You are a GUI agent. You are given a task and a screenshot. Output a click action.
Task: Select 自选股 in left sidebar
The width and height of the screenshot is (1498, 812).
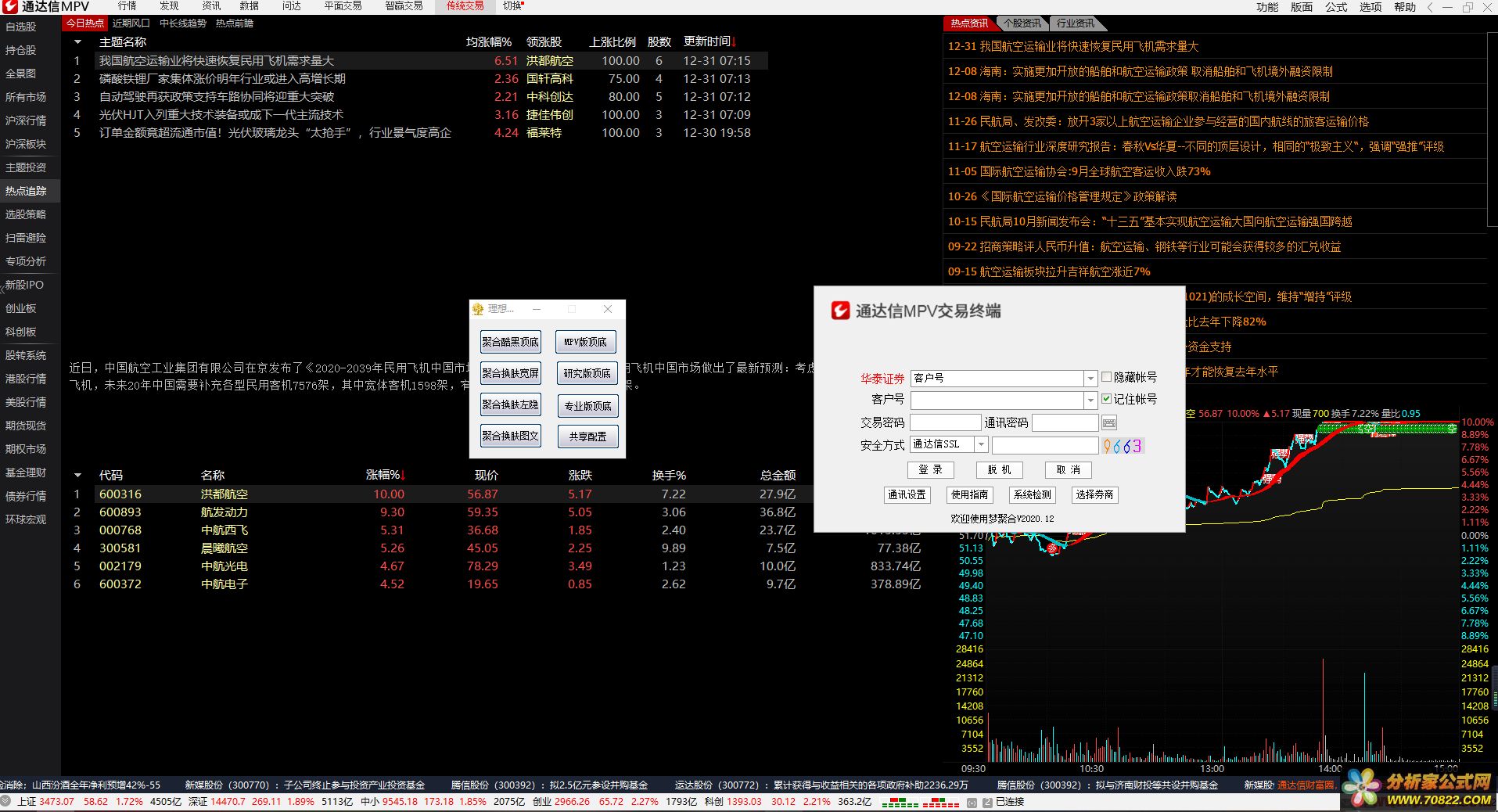(21, 27)
